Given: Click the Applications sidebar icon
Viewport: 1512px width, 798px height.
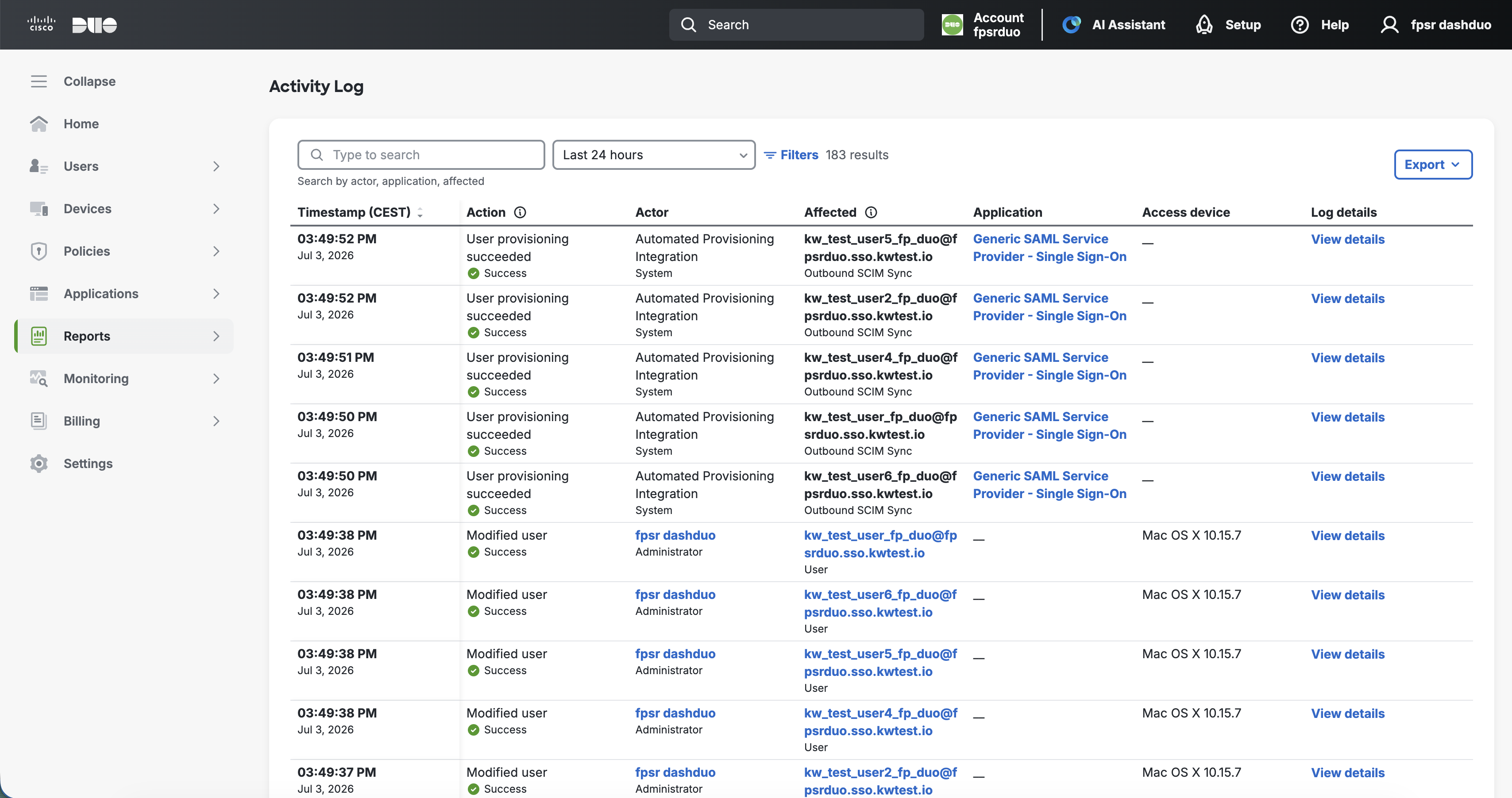Looking at the screenshot, I should (39, 293).
